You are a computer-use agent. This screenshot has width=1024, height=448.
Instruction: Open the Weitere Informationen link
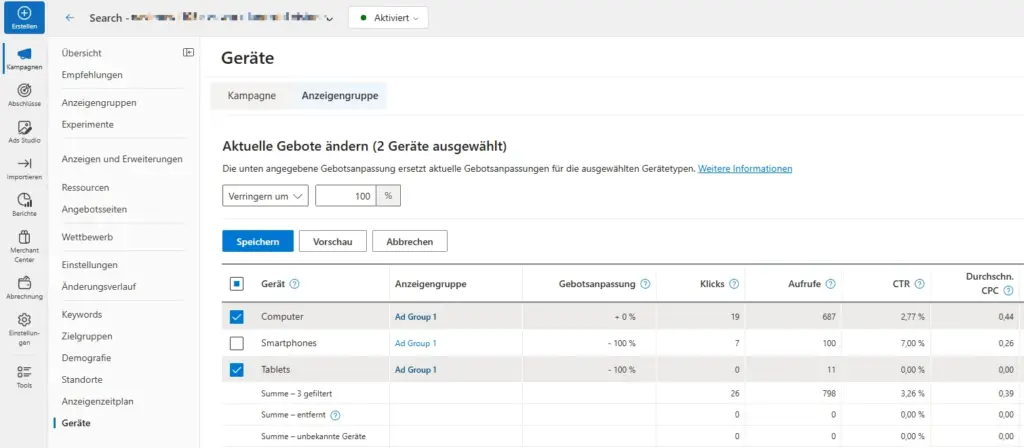(x=745, y=168)
